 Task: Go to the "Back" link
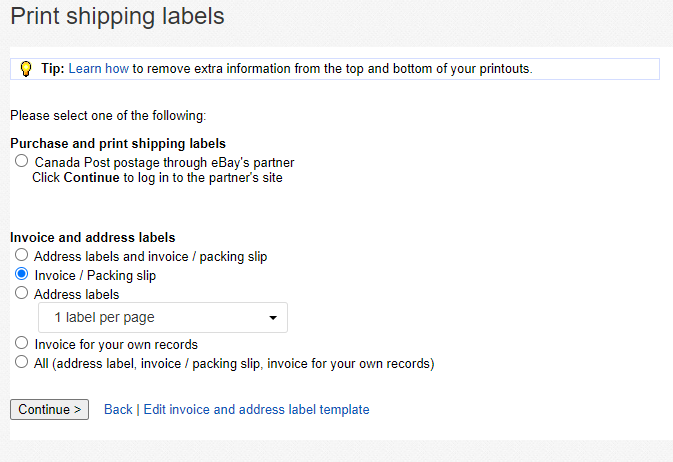tap(118, 409)
